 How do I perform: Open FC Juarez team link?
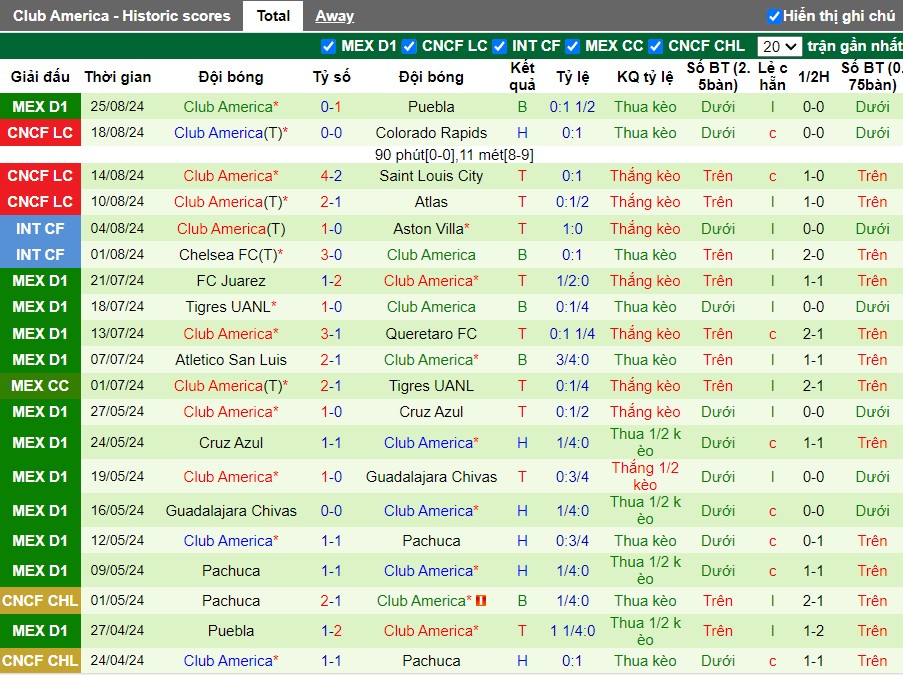click(x=231, y=281)
